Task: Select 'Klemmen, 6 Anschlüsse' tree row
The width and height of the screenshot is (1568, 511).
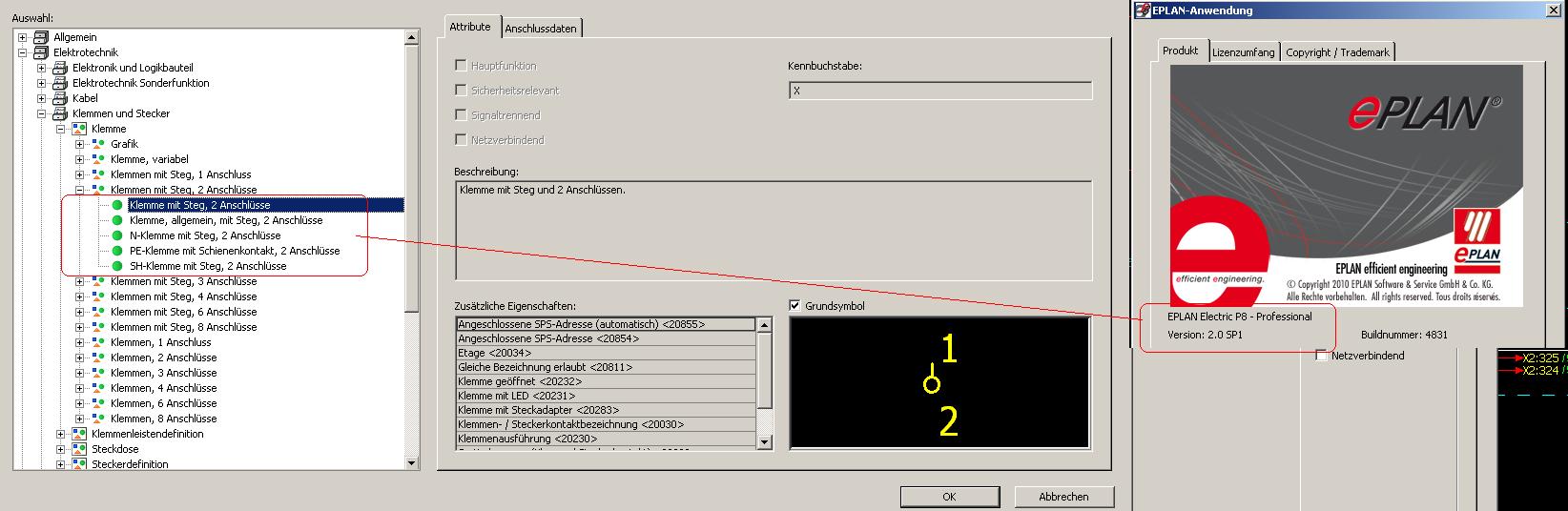Action: (x=163, y=403)
